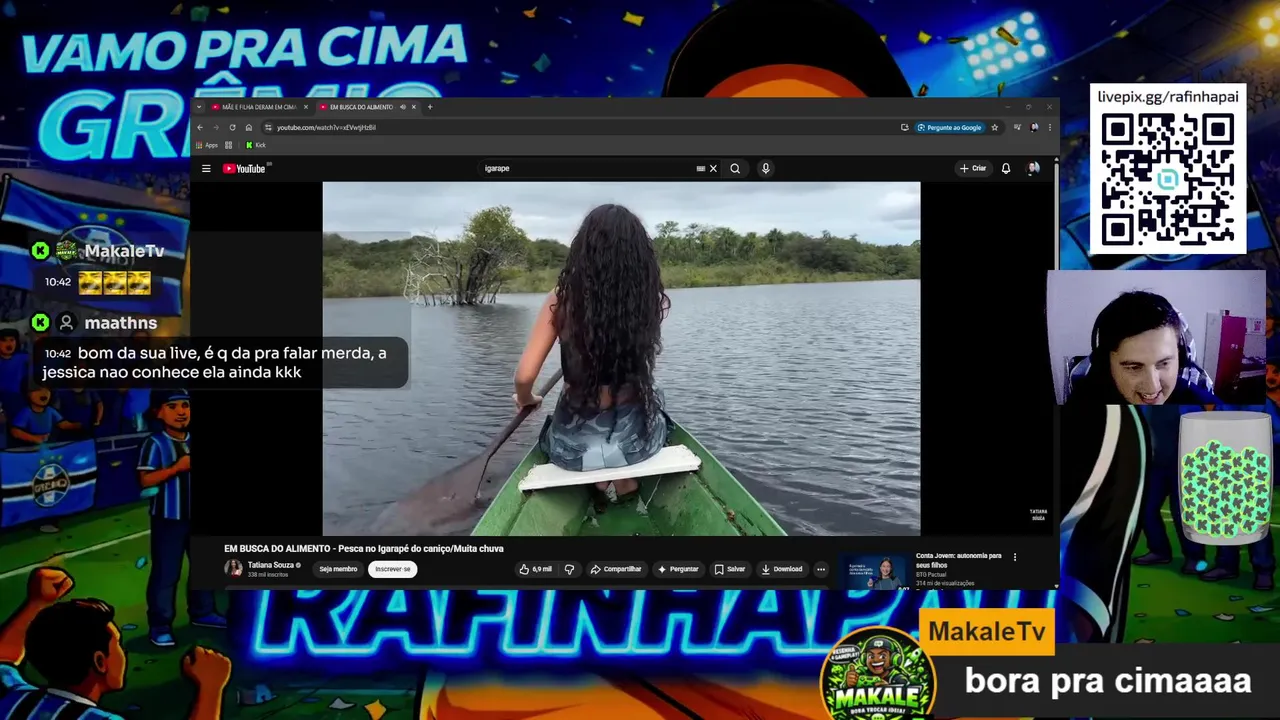1280x720 pixels.
Task: Click the maathns chat username
Action: point(121,323)
